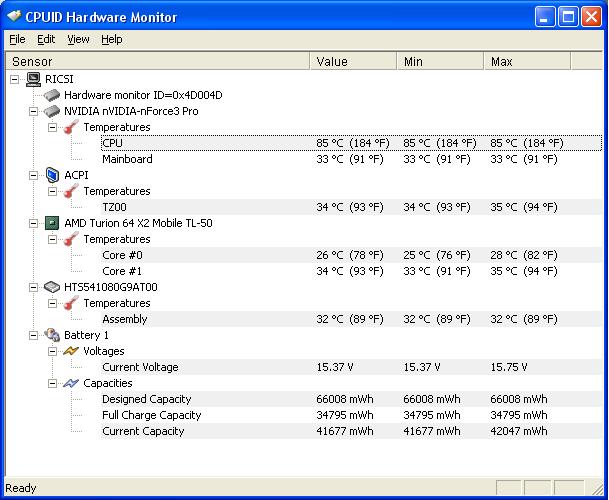Click the CPUID title bar app icon
Screen dimensions: 609x500
click(x=14, y=16)
